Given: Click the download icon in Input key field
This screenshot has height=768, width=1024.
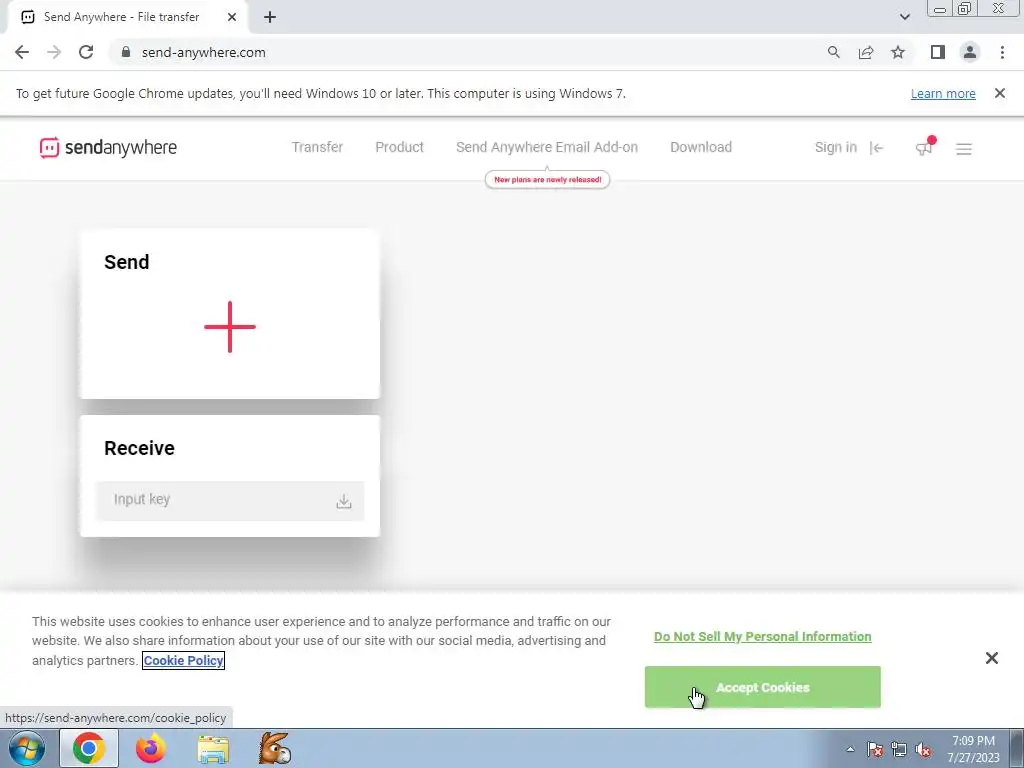Looking at the screenshot, I should pyautogui.click(x=344, y=501).
